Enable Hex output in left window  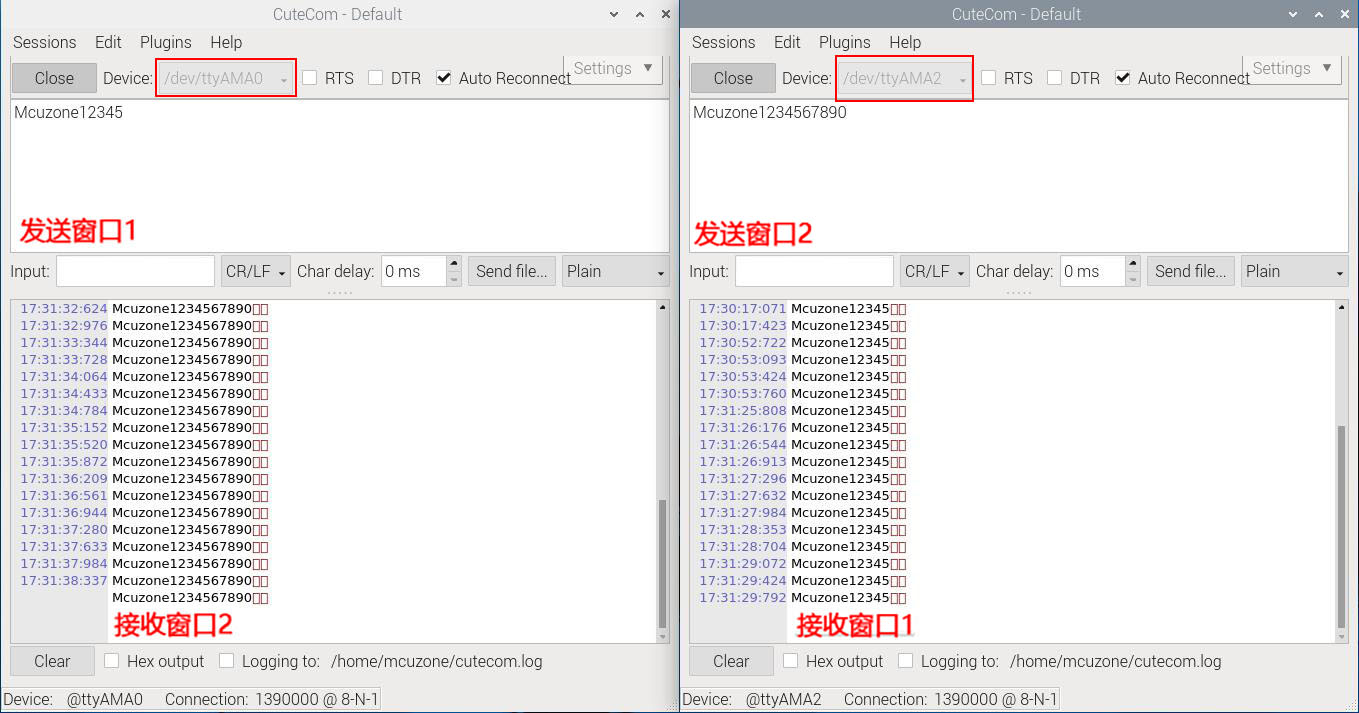[x=111, y=661]
